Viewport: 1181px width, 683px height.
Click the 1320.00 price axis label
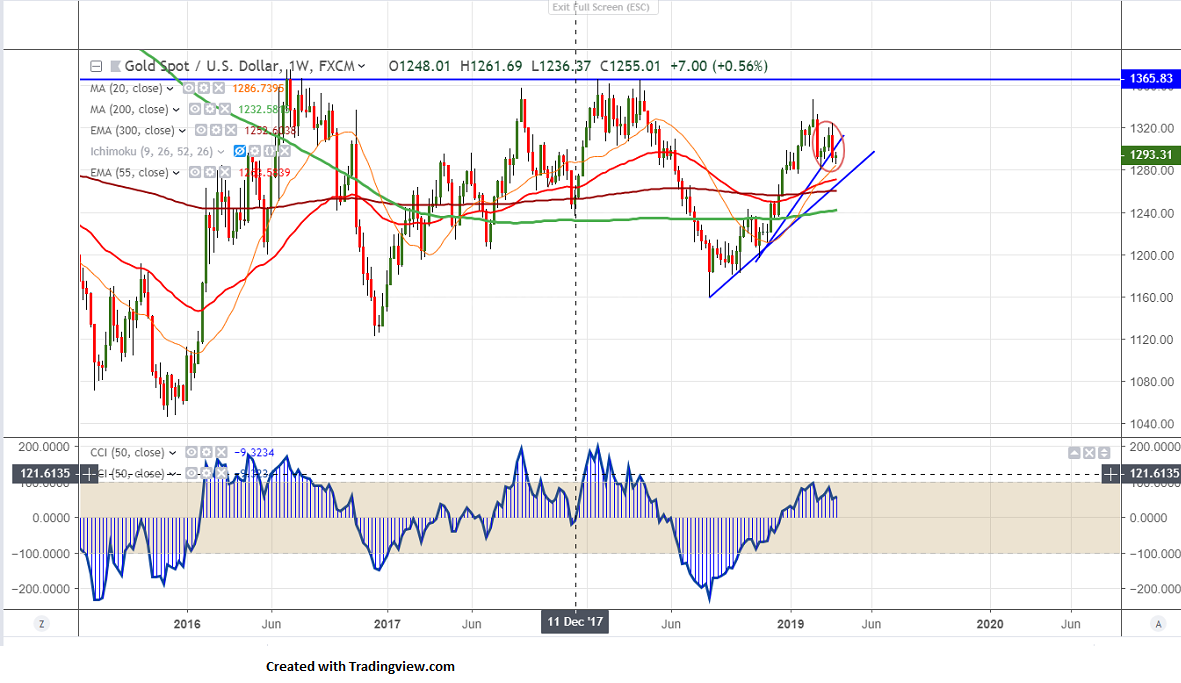(x=1152, y=128)
